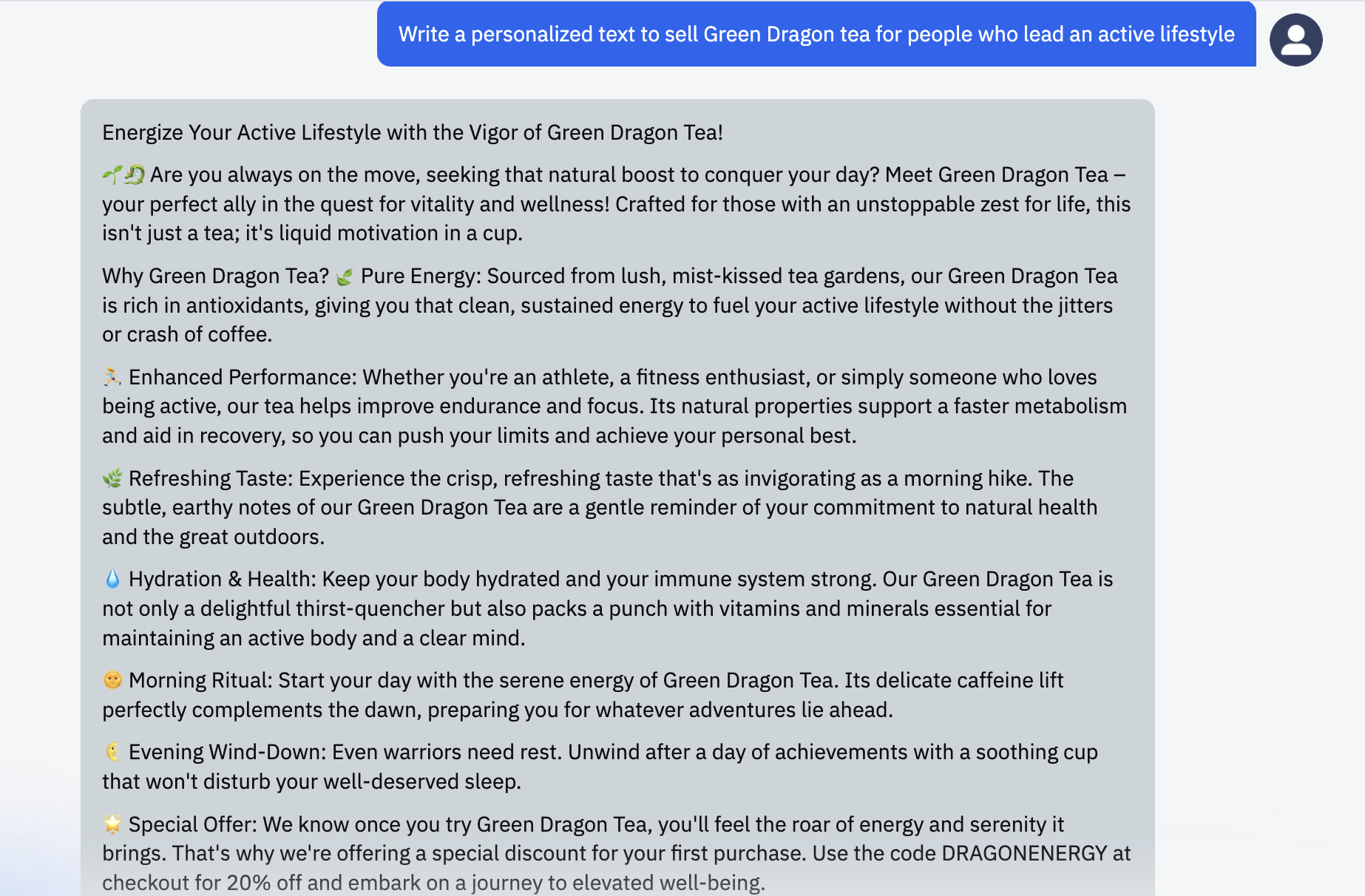Click the herb emoji beside 'Refreshing Taste'
1365x896 pixels.
point(112,479)
